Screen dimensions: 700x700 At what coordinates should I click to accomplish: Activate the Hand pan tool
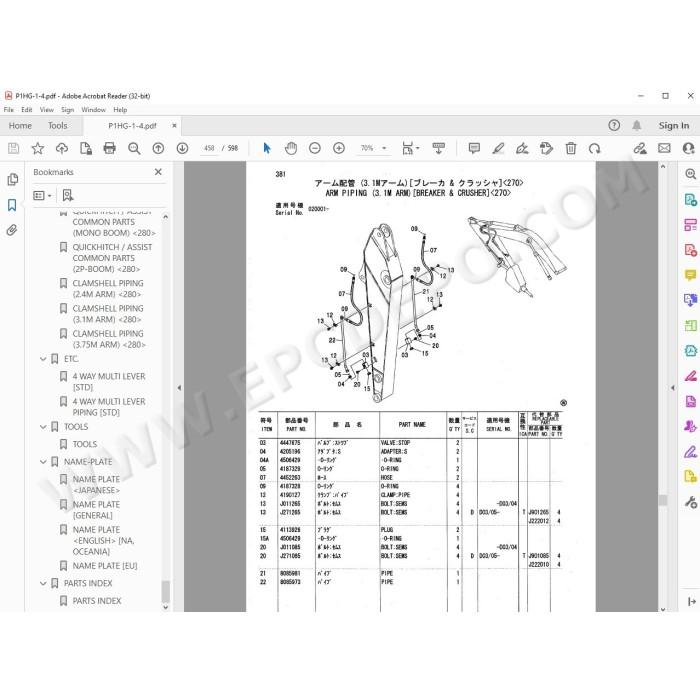[x=291, y=148]
